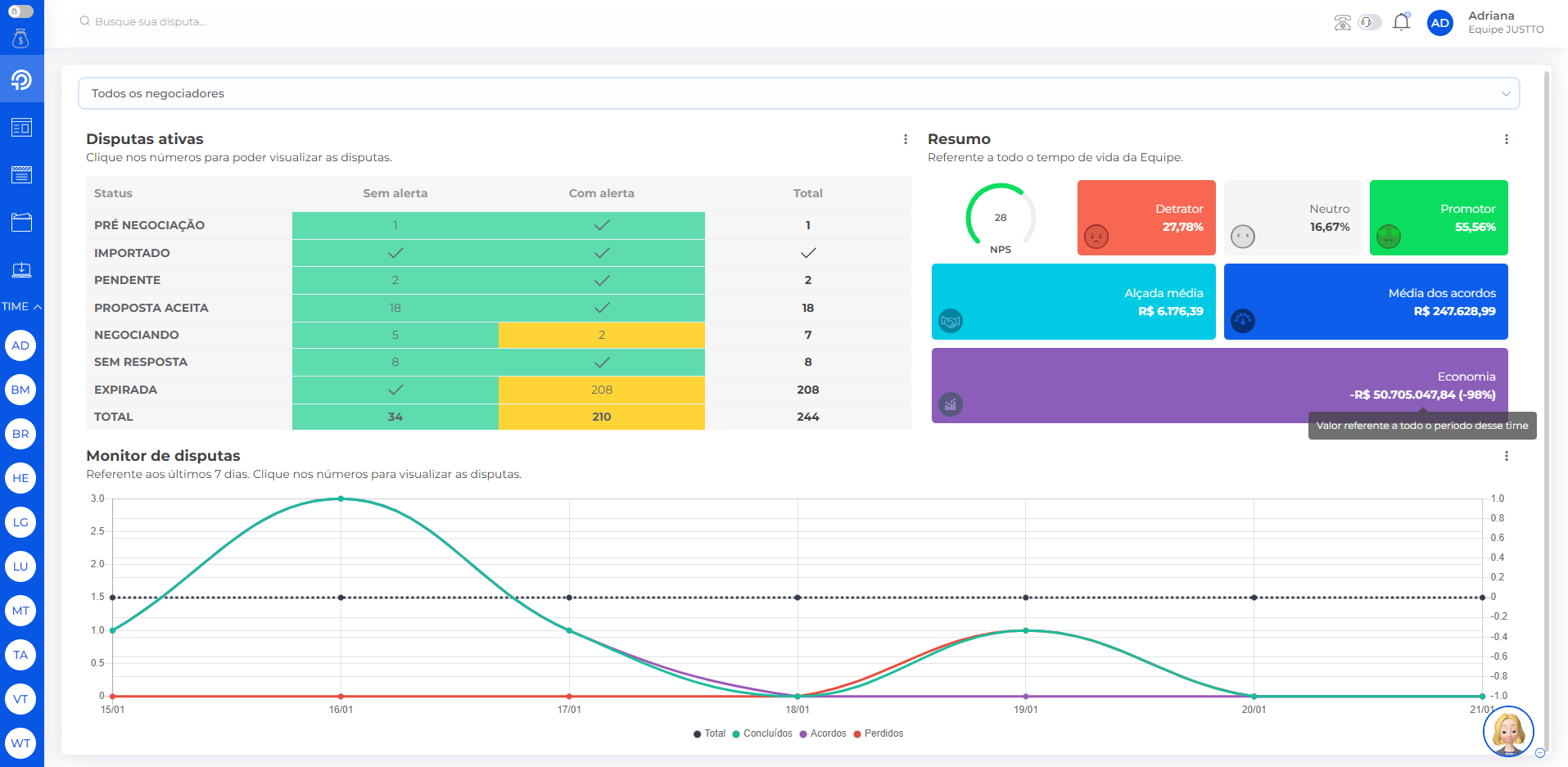1568x767 pixels.
Task: Open Disputas ativas three-dot options menu
Action: (x=905, y=139)
